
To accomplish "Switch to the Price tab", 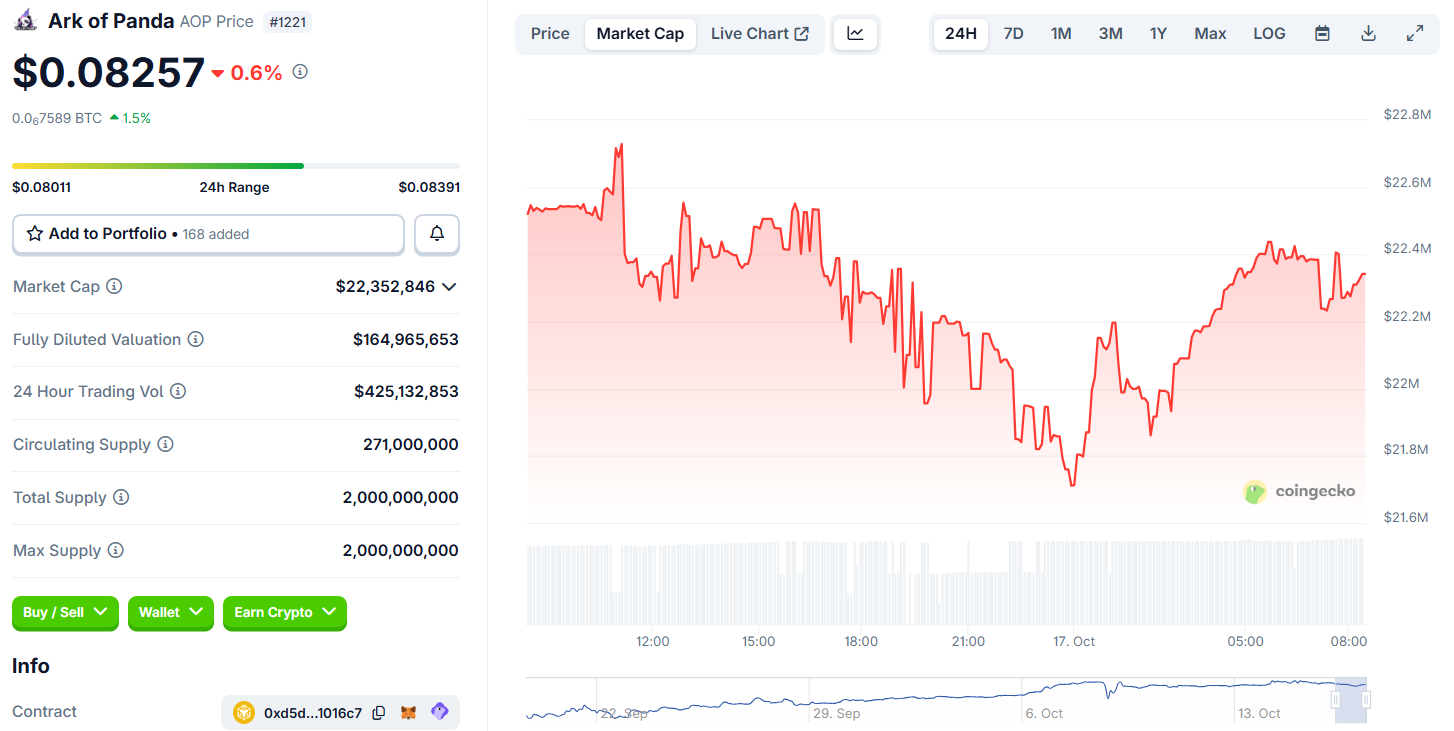I will point(550,33).
